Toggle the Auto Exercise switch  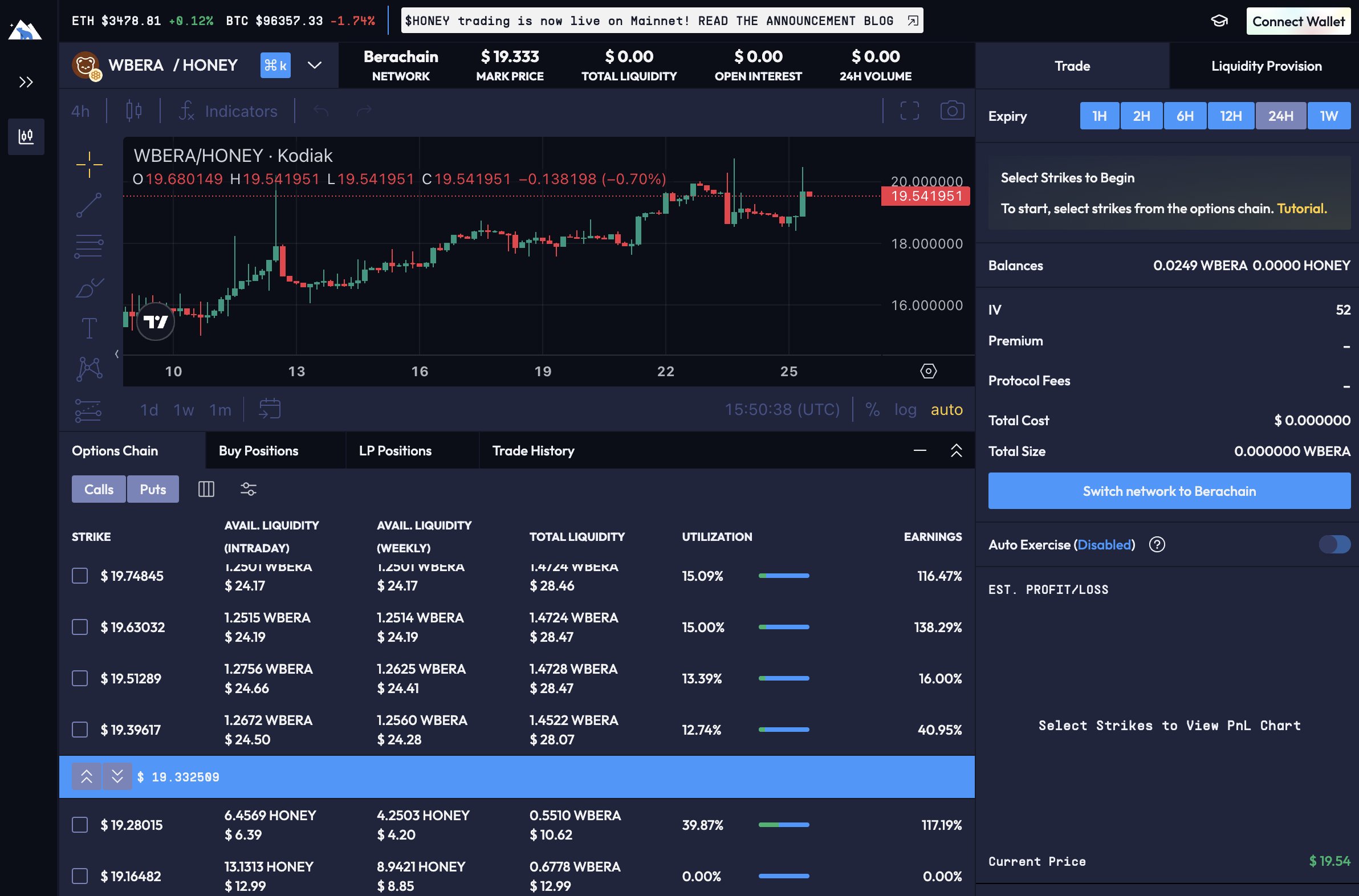[1334, 544]
